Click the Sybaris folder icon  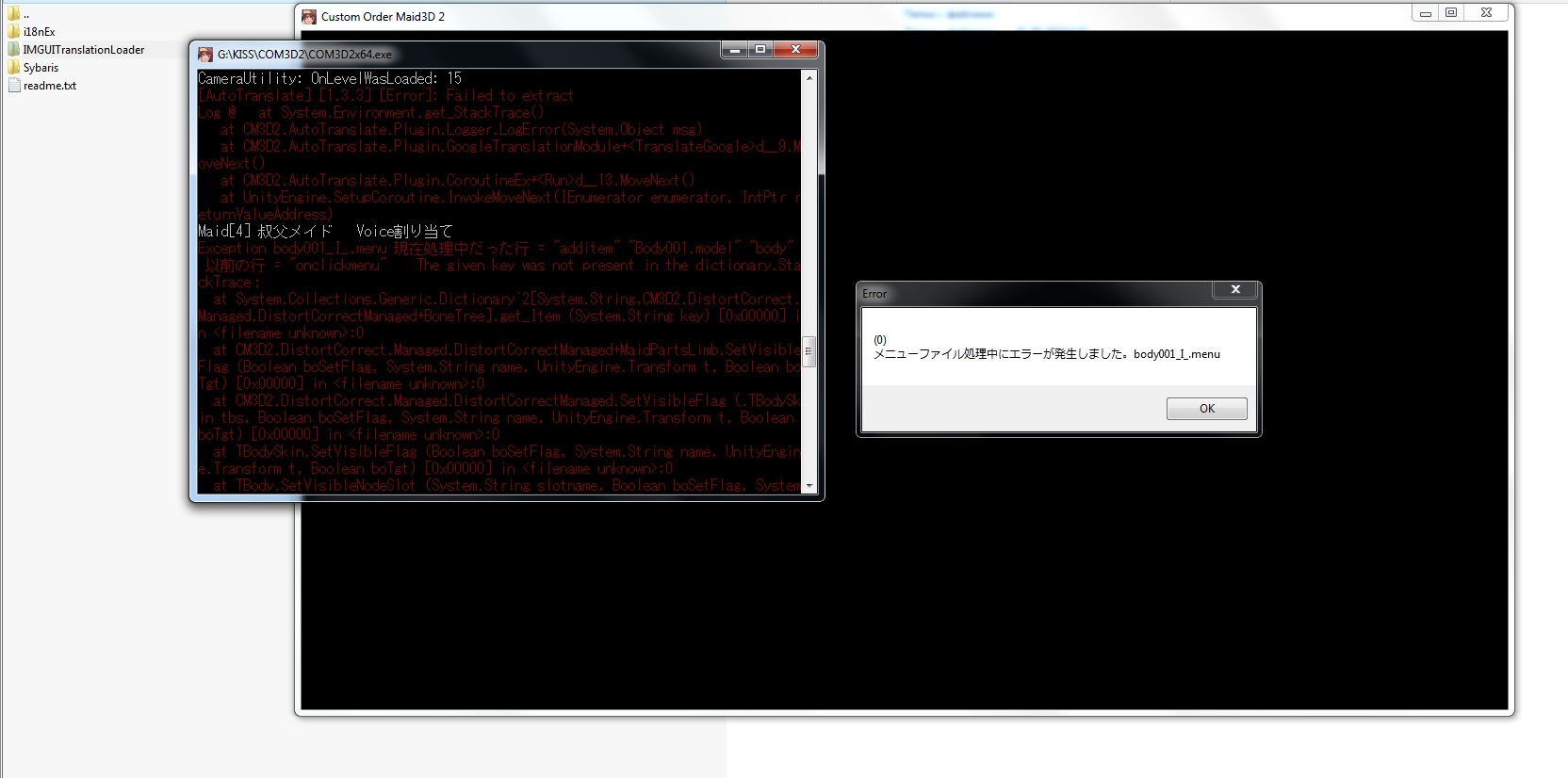[x=14, y=67]
